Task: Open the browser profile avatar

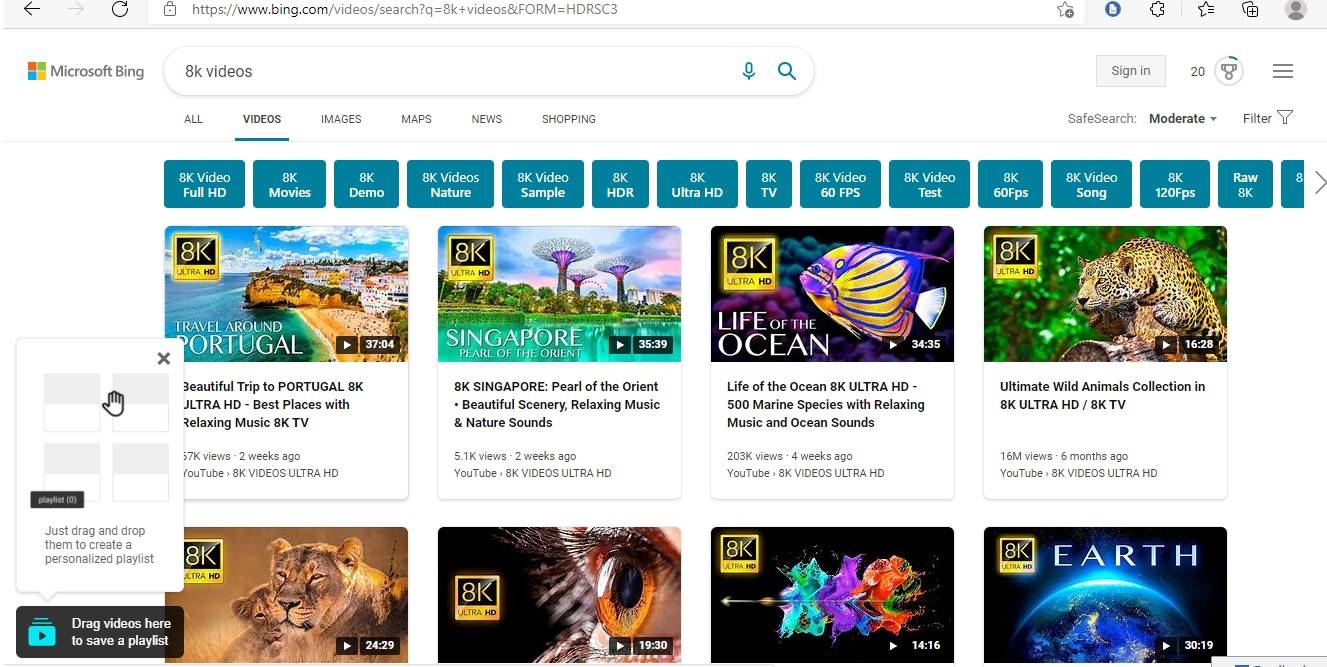Action: 1295,11
